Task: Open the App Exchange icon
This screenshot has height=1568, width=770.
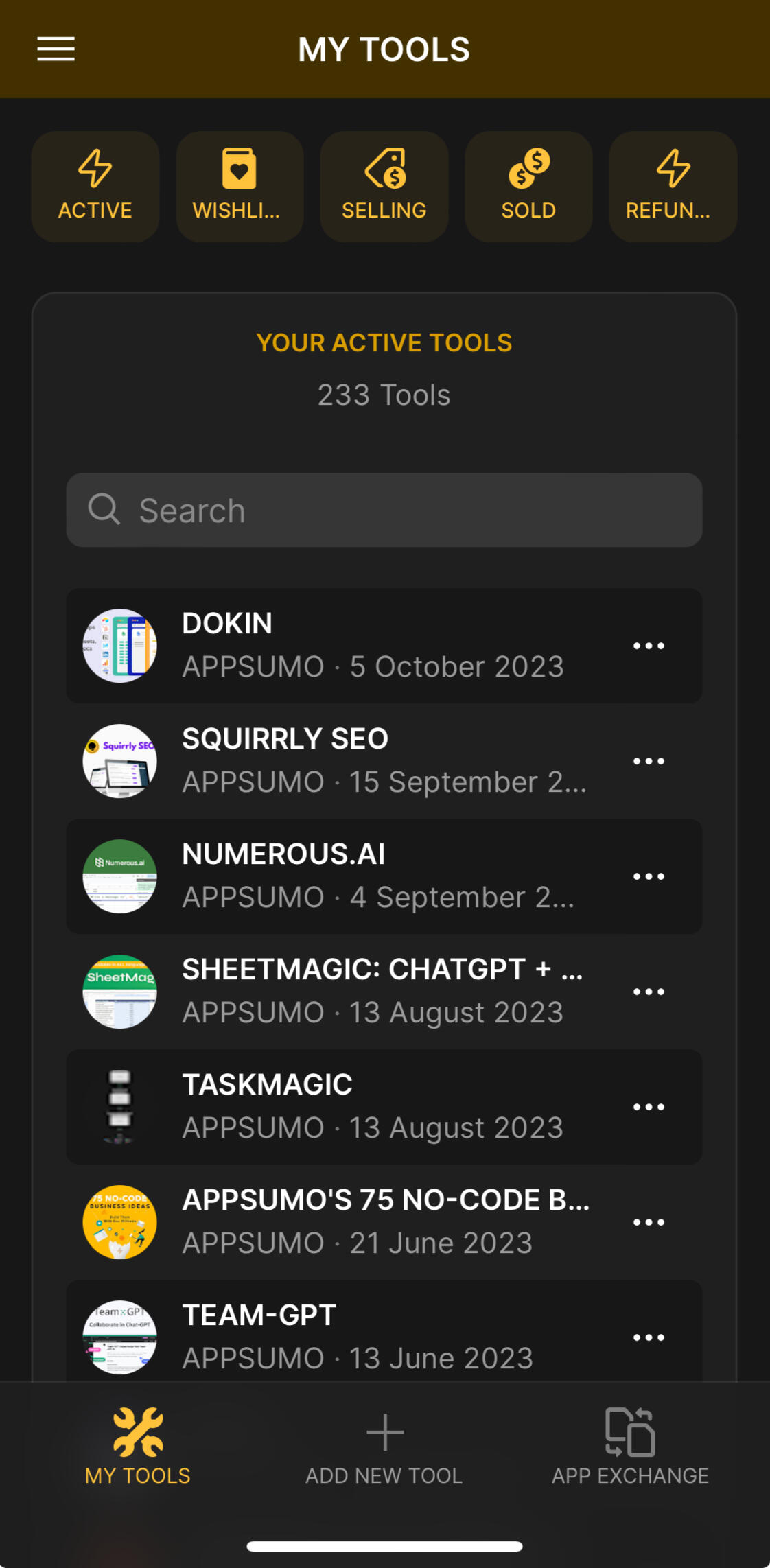Action: click(630, 1432)
